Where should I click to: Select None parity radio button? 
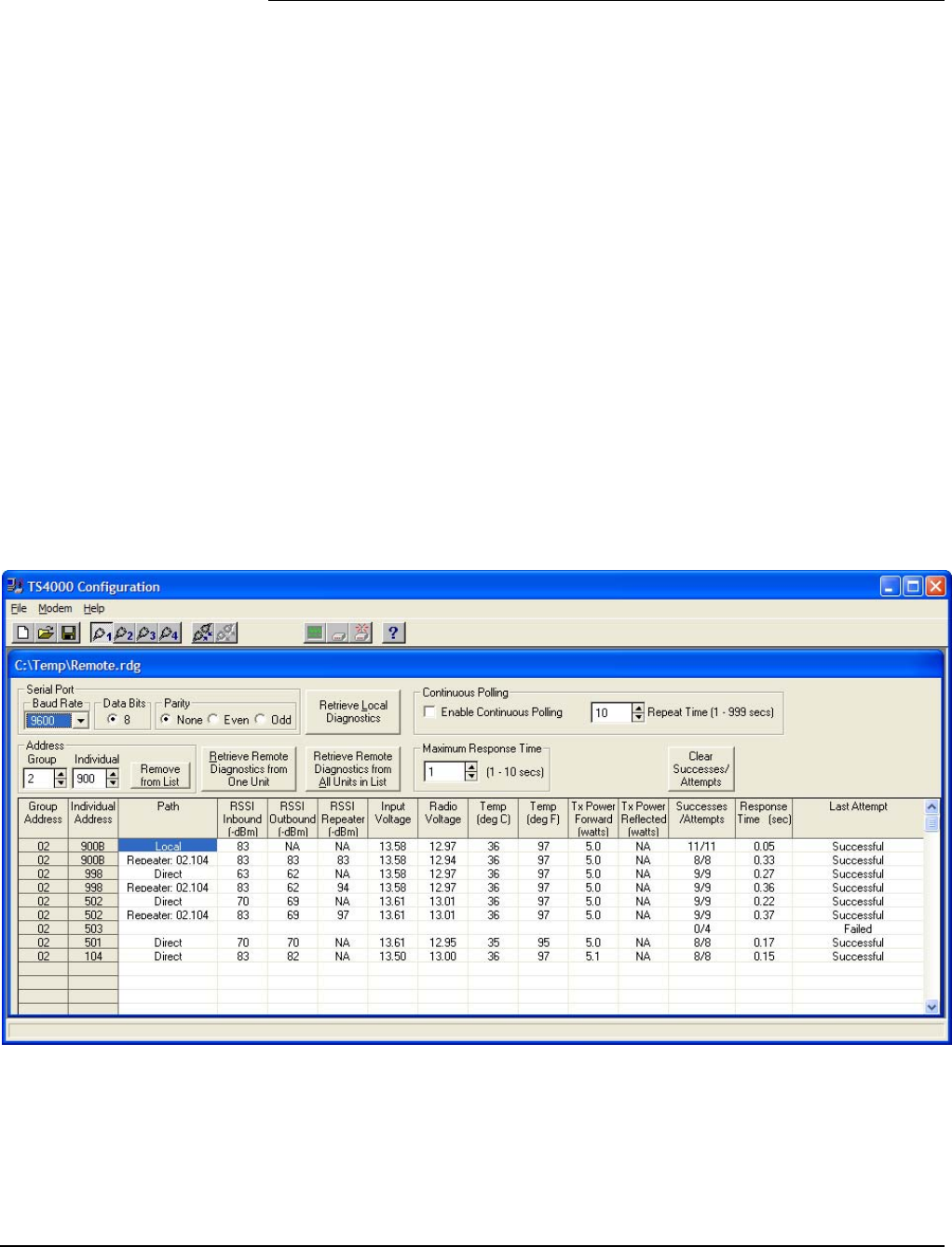point(167,720)
